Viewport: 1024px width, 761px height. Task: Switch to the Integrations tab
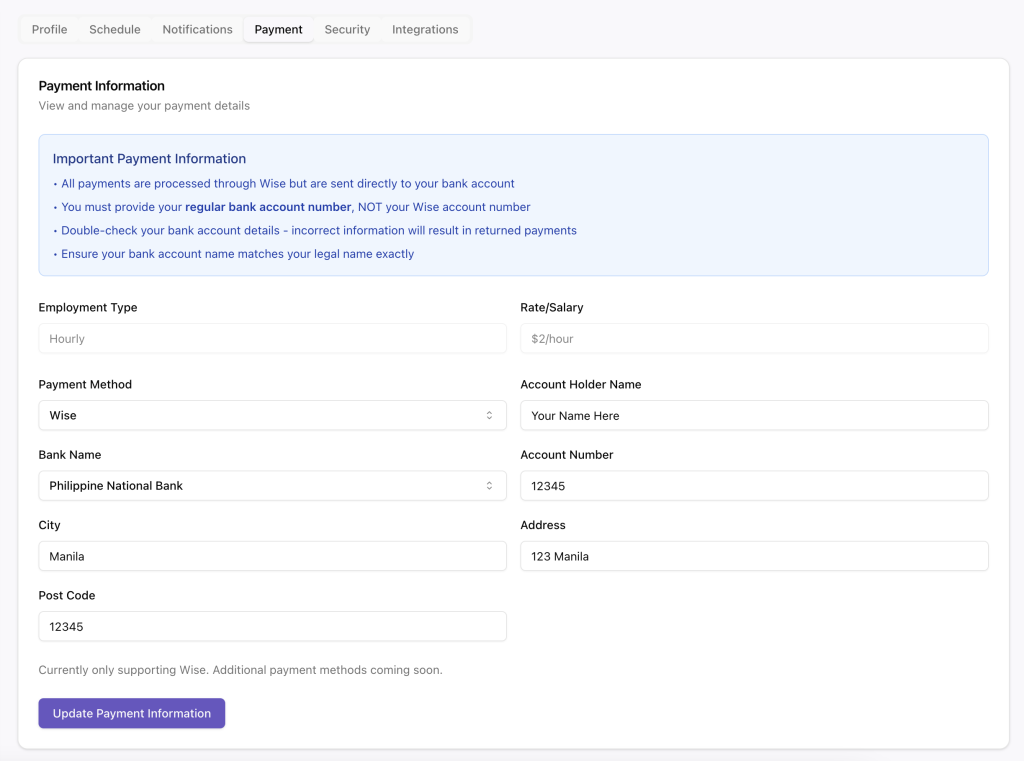425,30
